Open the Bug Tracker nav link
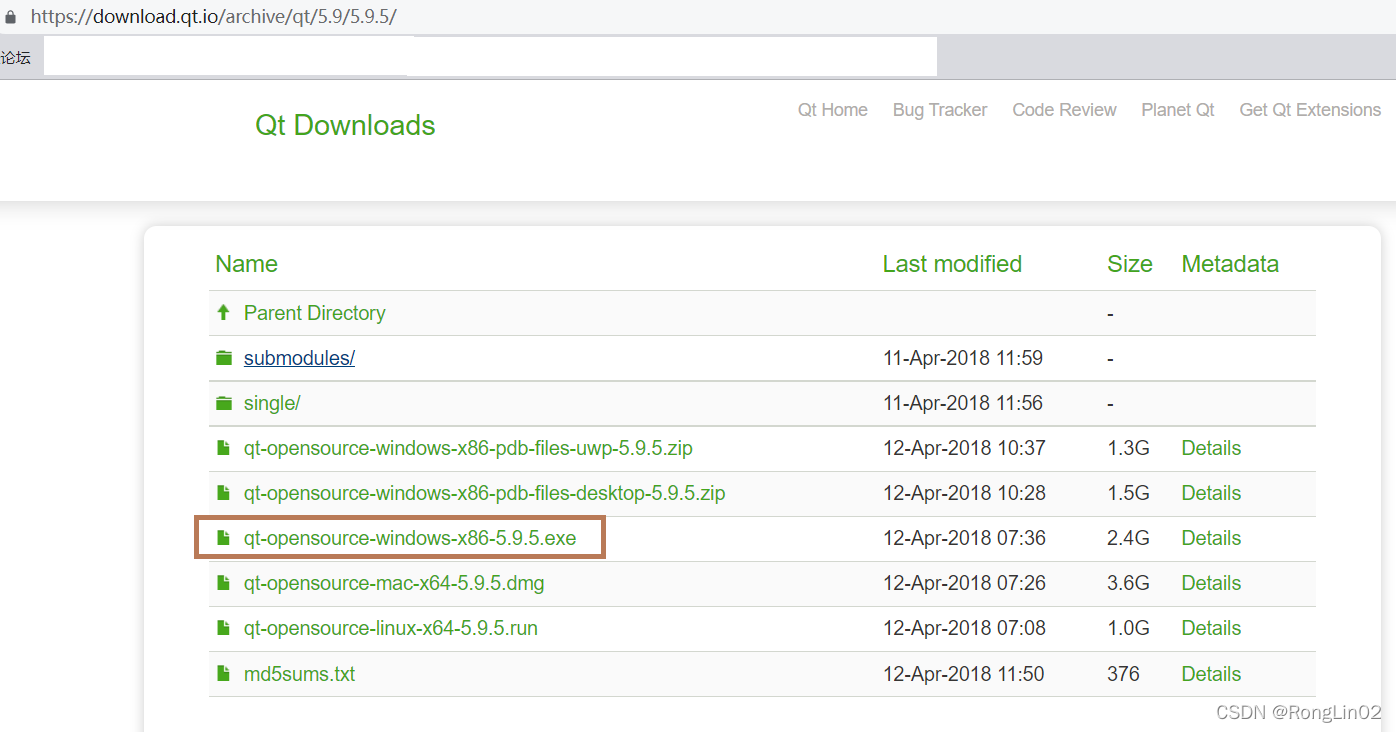Screen dimensions: 1396x732 pos(940,110)
